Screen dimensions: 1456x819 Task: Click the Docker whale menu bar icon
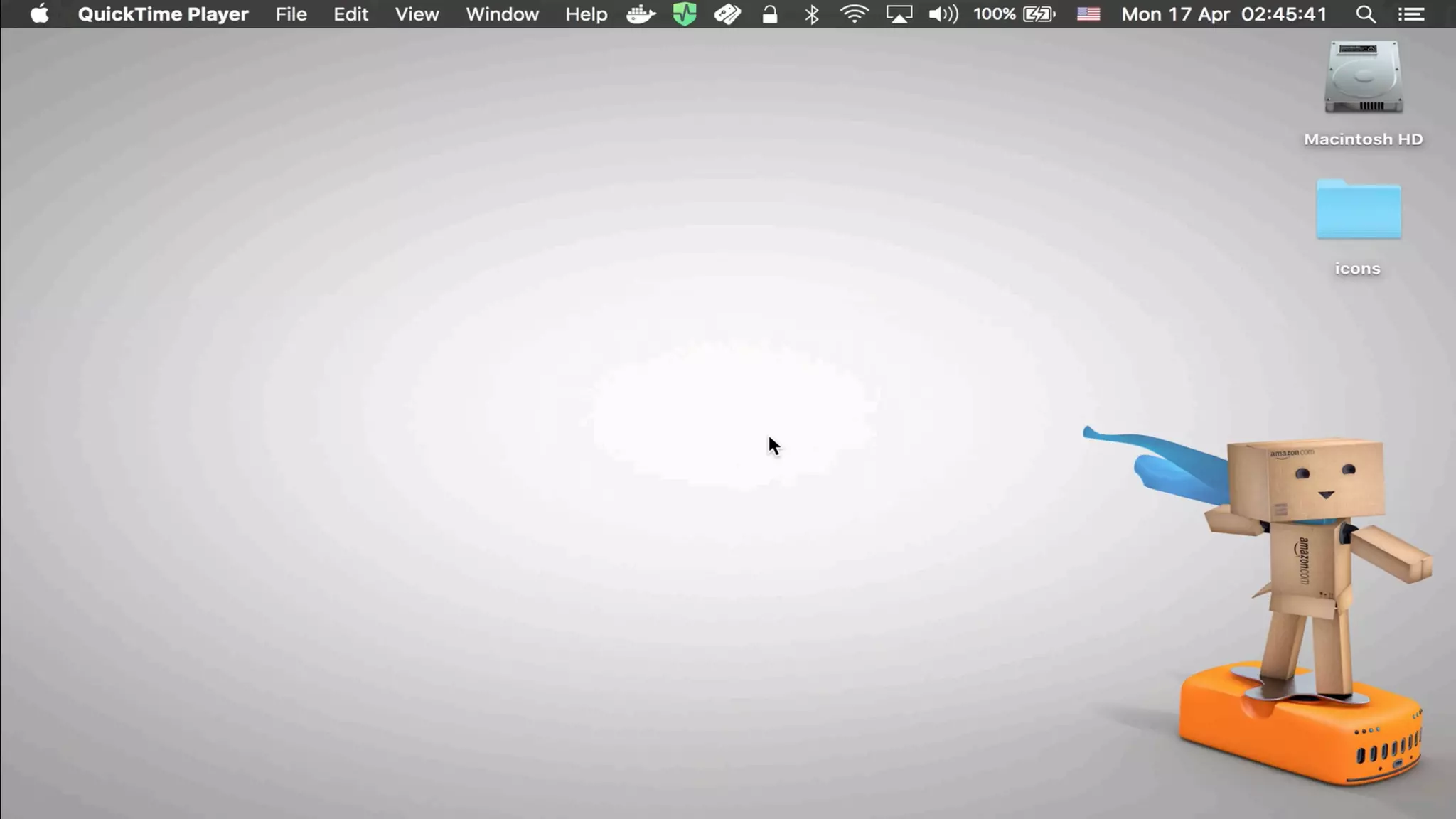tap(641, 14)
